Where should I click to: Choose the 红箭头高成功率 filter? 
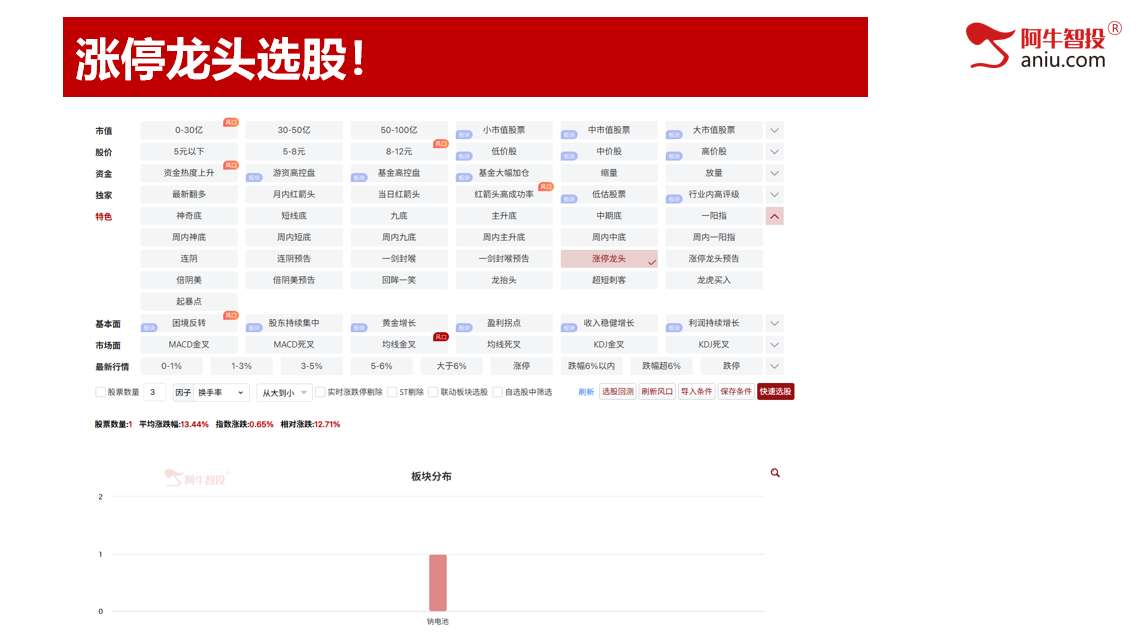(x=504, y=195)
